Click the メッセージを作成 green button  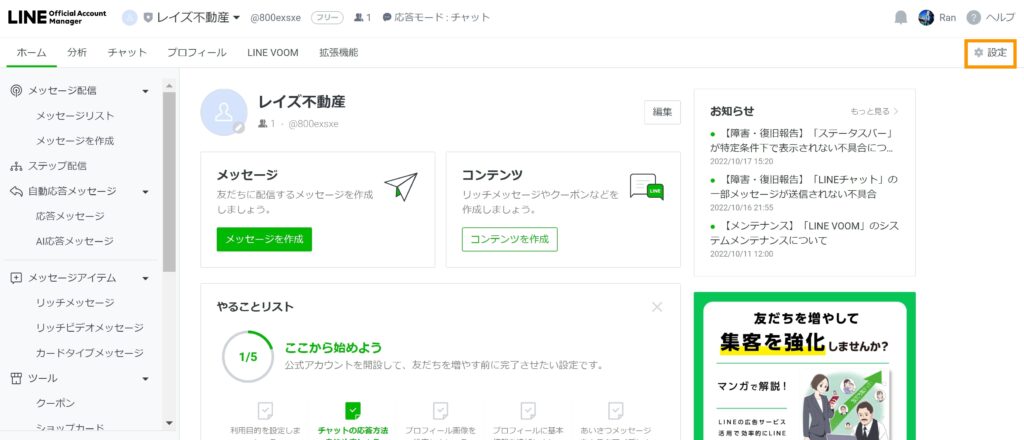[264, 239]
